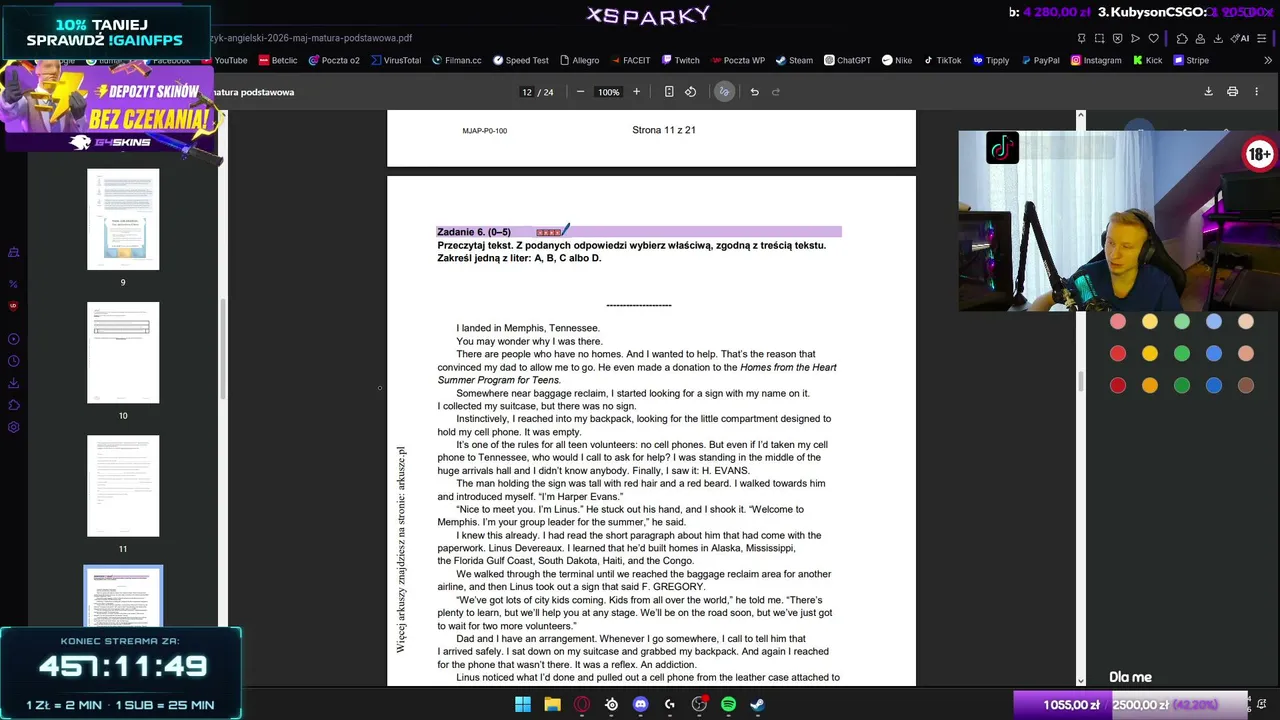Open uBlock shield icon in browser sidebar
The height and width of the screenshot is (720, 1280).
[x=13, y=306]
